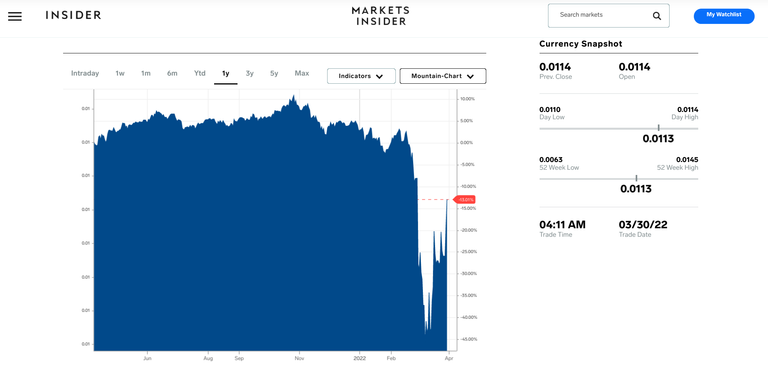768x380 pixels.
Task: Select the Ytd range tab
Action: point(199,73)
